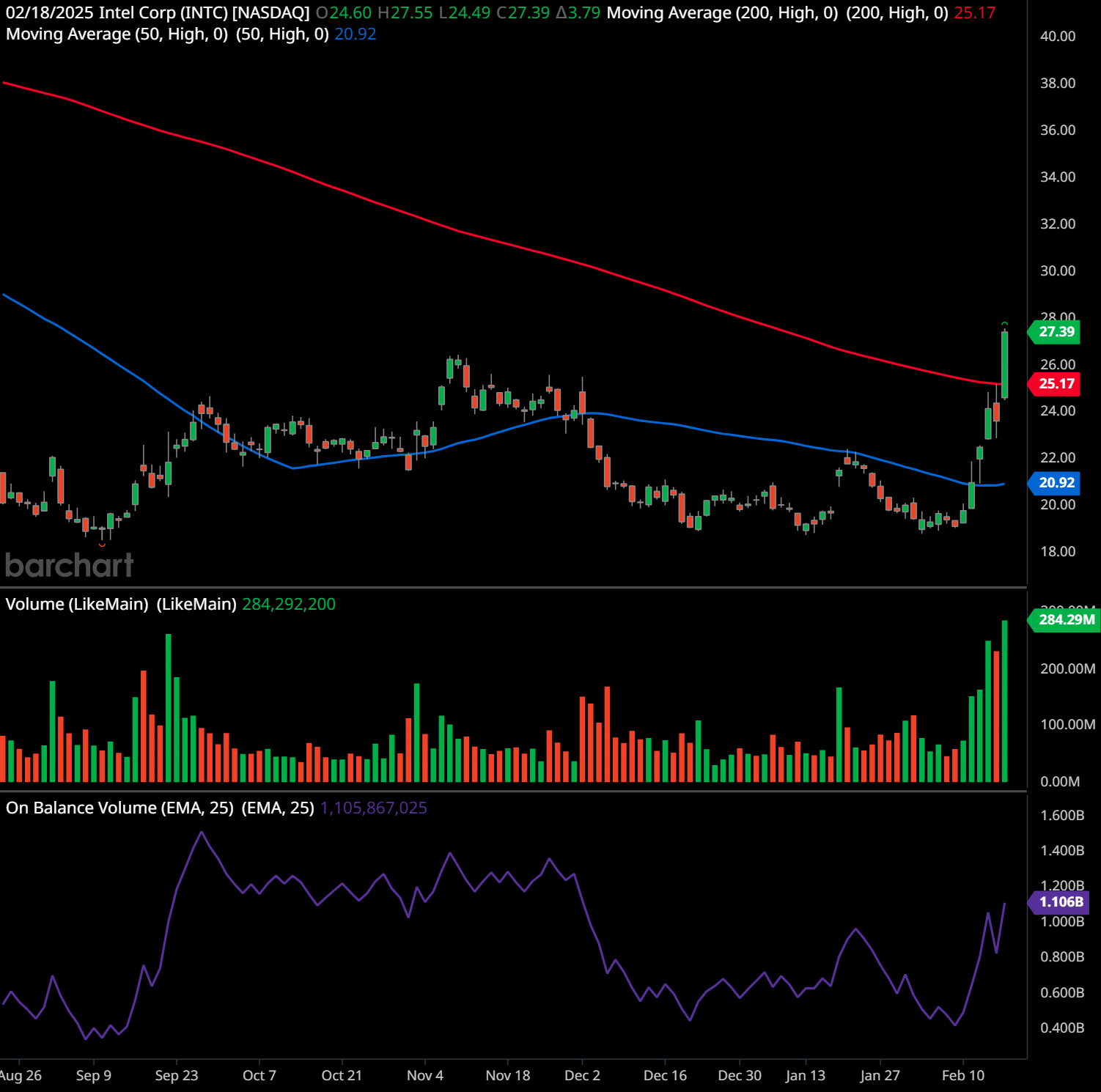
Task: Click the Dec 16 date on the time axis
Action: [666, 1076]
